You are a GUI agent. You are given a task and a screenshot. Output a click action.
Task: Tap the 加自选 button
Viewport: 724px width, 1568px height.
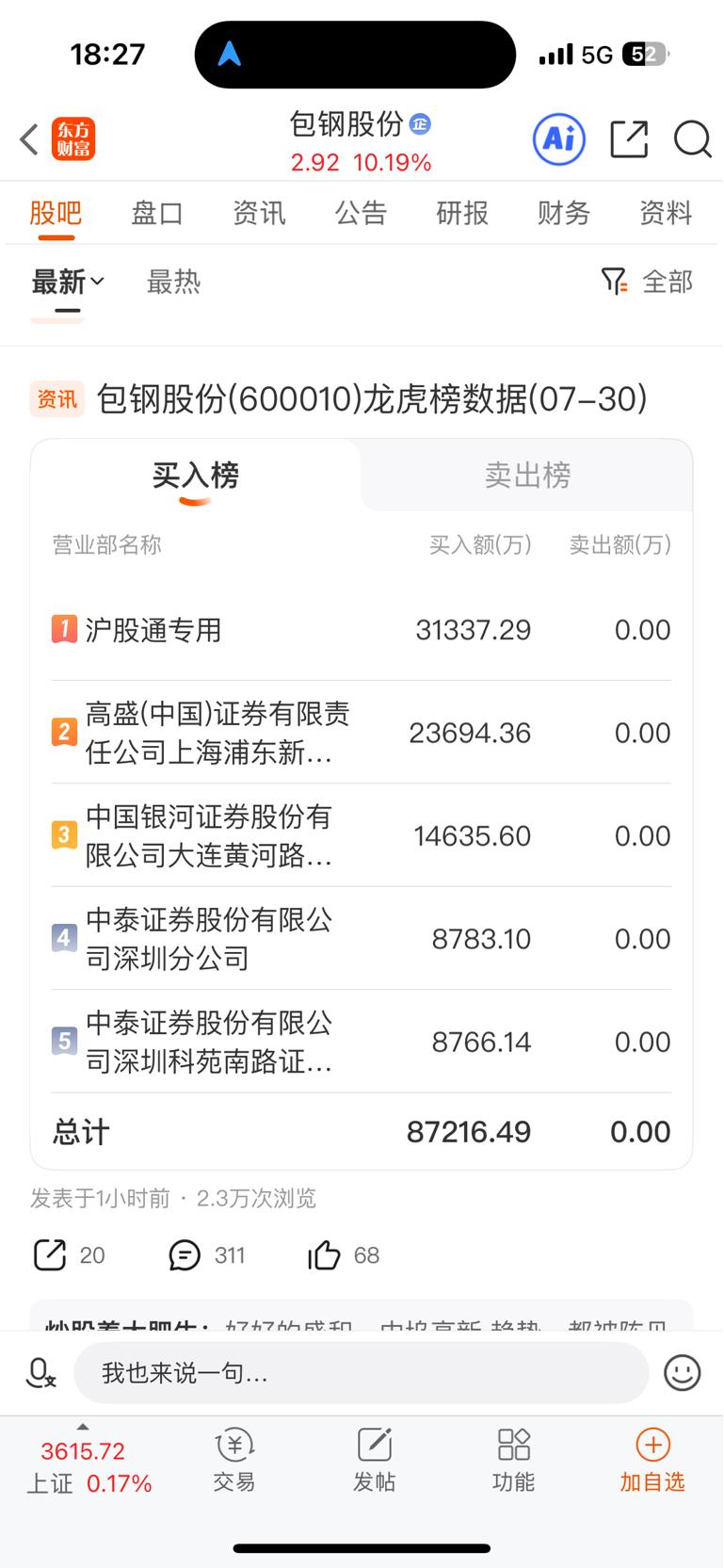(x=652, y=1461)
